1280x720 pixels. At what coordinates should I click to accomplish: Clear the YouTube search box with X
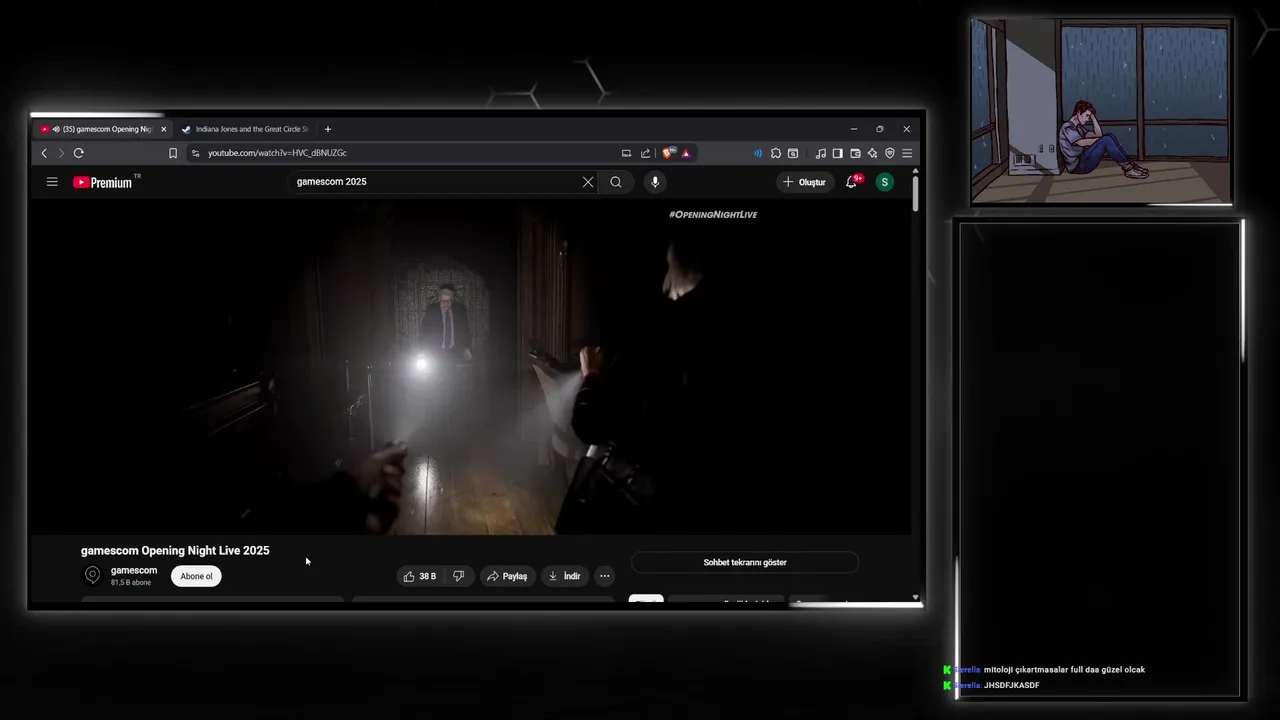tap(588, 182)
